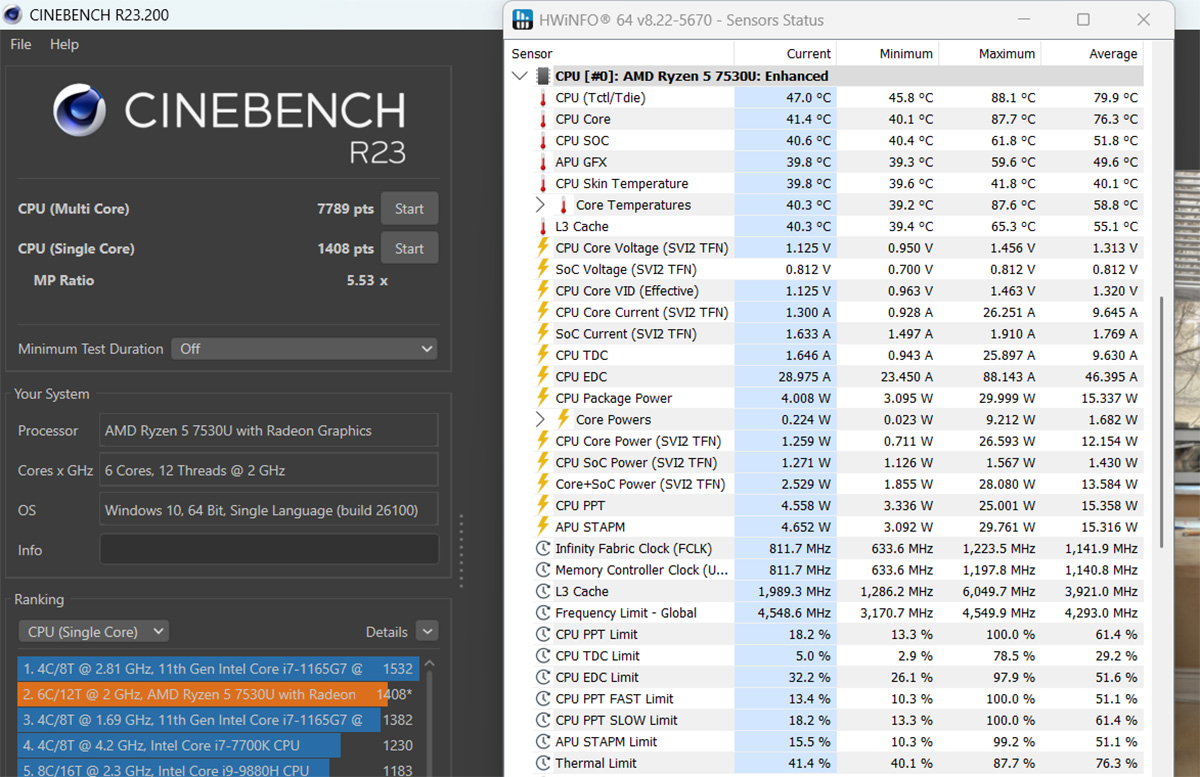Screen dimensions: 1200x777
Task: Click the CPU PPT Limit row label
Action: pos(596,635)
